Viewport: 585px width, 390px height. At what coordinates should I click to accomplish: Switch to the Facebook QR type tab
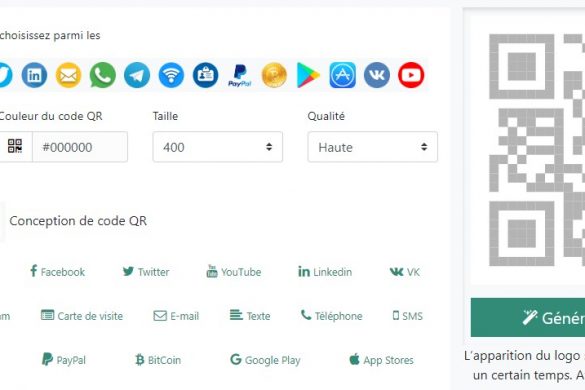tap(57, 272)
